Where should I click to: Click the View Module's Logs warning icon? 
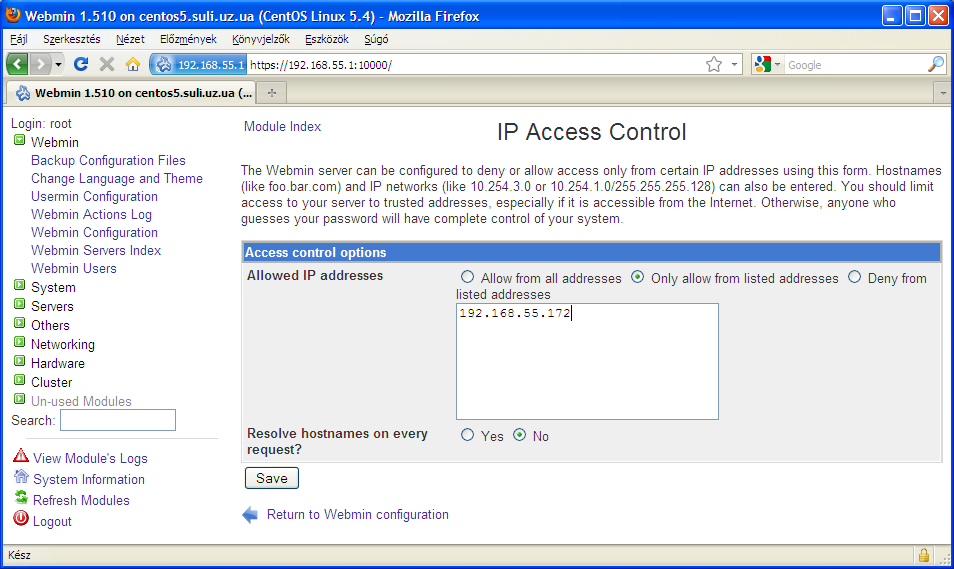coord(21,456)
